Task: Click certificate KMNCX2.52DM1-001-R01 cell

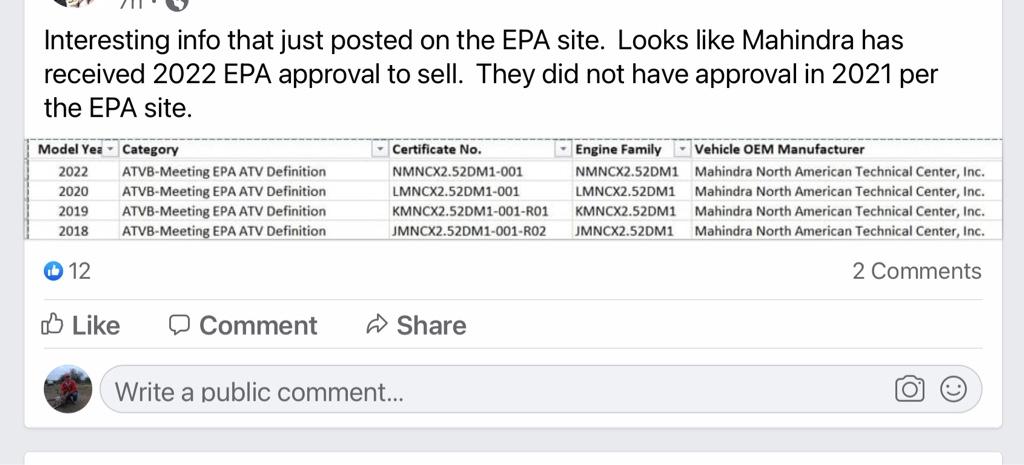Action: coord(470,211)
